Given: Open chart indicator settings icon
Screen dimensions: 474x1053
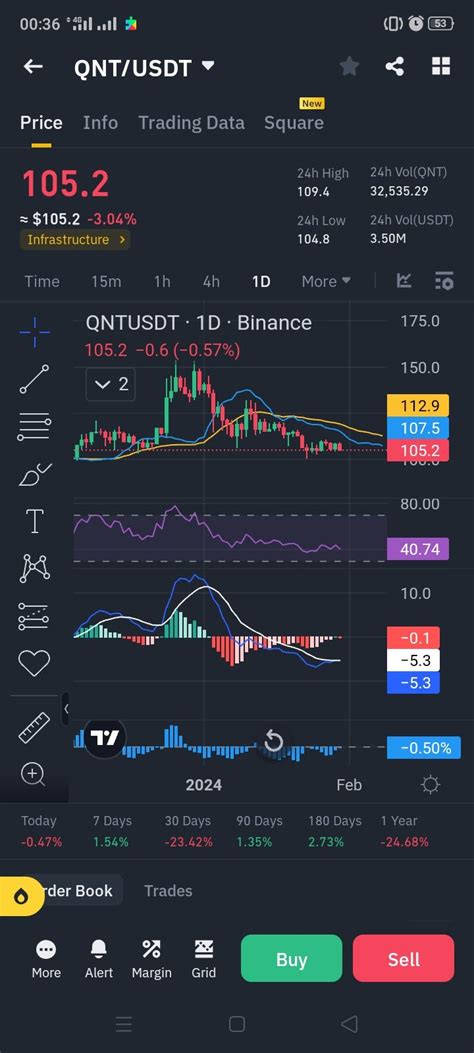Looking at the screenshot, I should [444, 281].
